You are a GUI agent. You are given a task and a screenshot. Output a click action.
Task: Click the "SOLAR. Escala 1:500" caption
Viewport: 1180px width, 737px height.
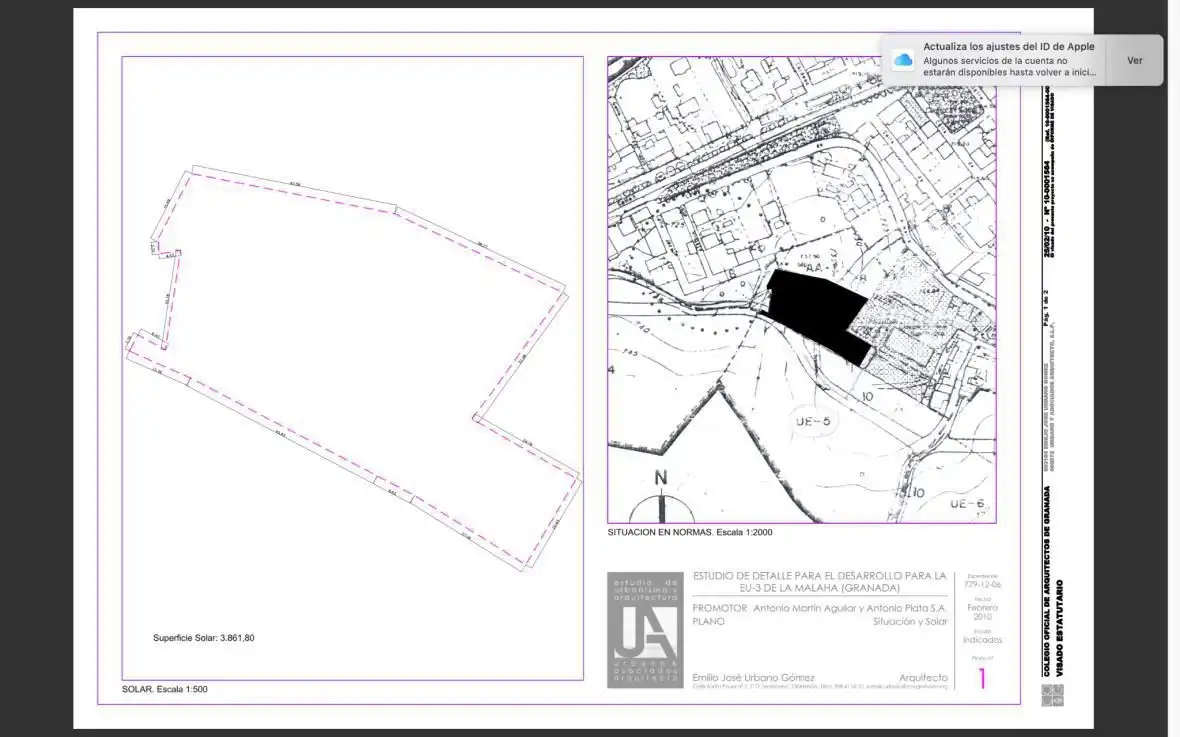coord(165,689)
